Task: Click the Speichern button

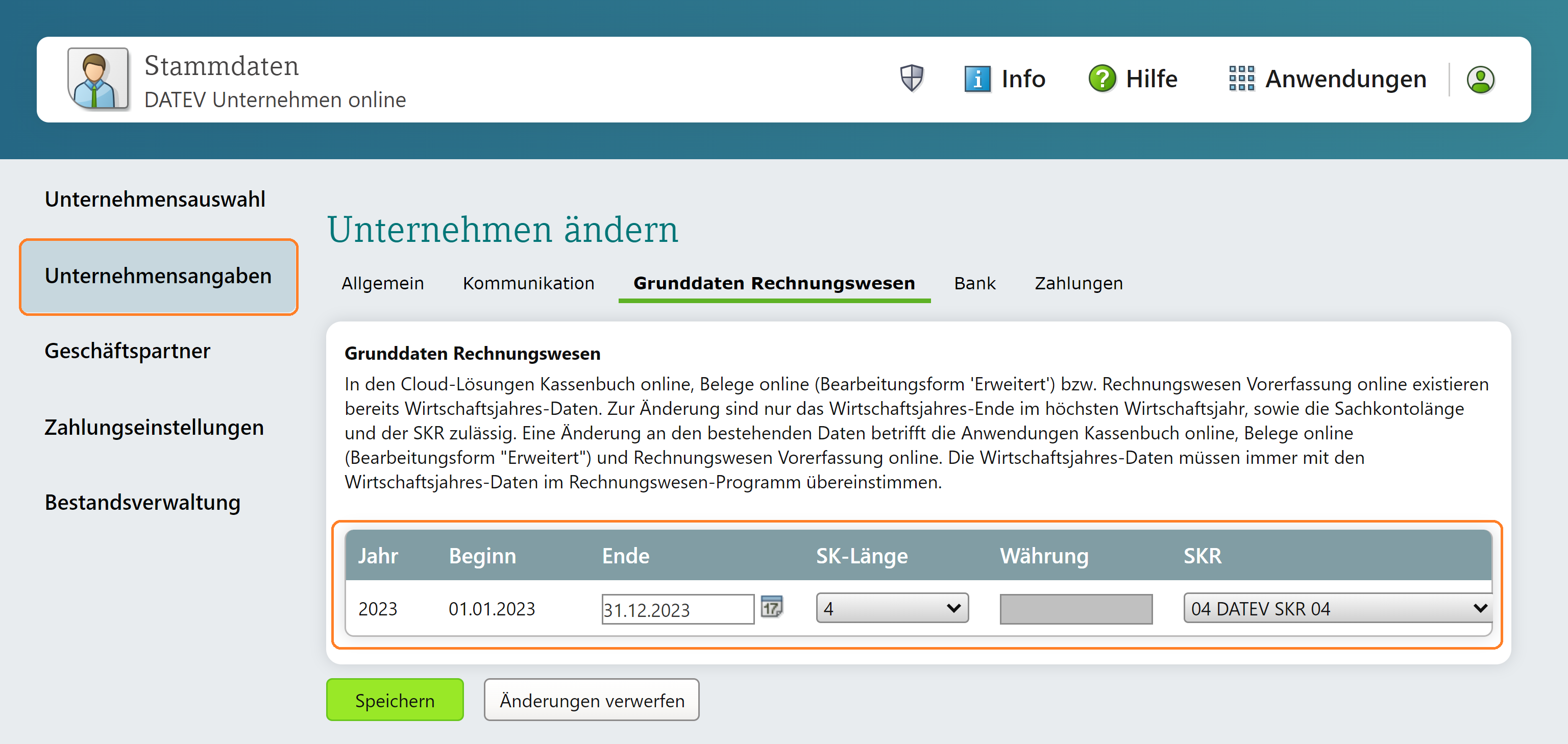Action: pyautogui.click(x=395, y=700)
